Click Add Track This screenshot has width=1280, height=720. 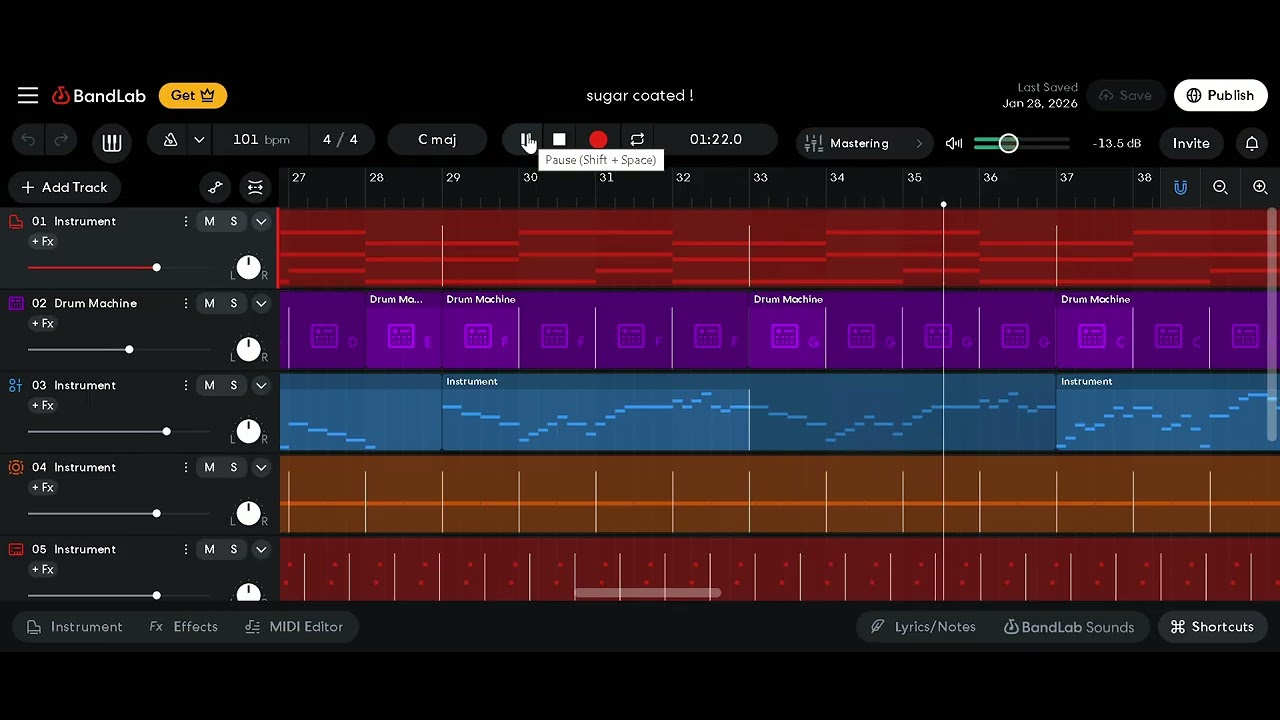tap(64, 187)
